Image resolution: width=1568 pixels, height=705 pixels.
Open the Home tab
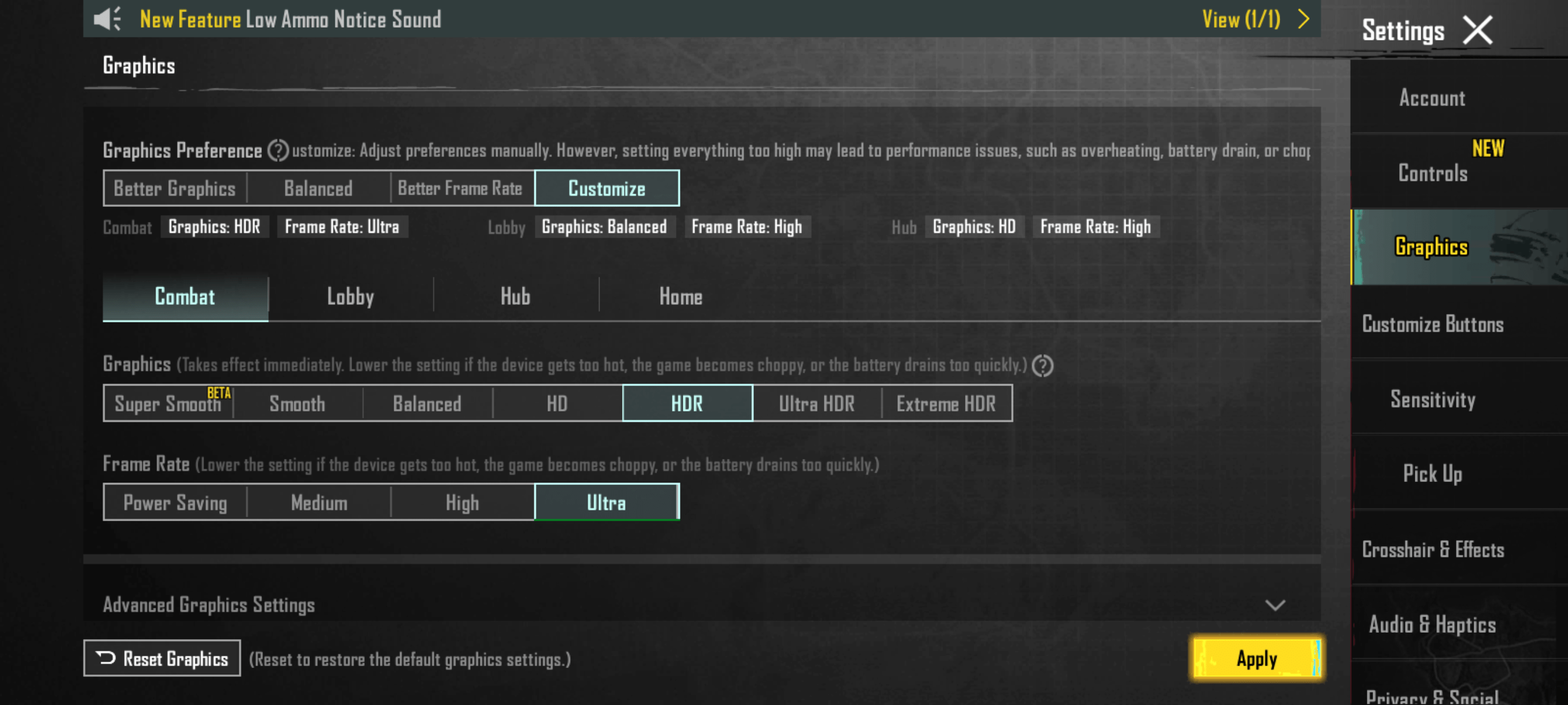coord(681,297)
